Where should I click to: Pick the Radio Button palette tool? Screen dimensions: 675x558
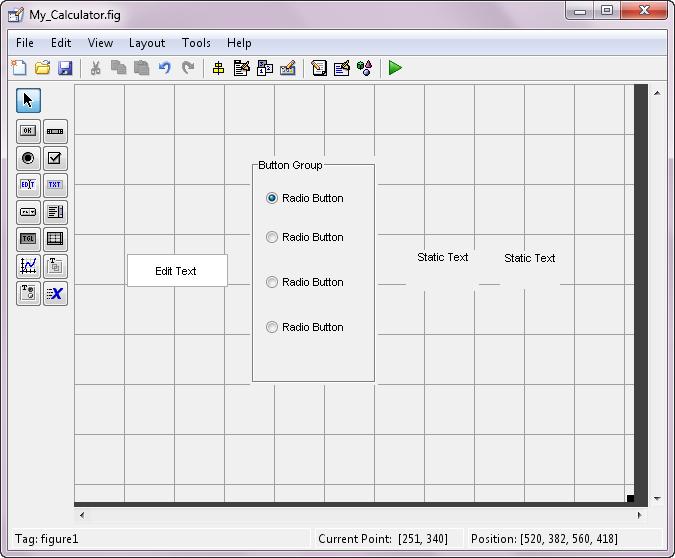click(x=28, y=158)
